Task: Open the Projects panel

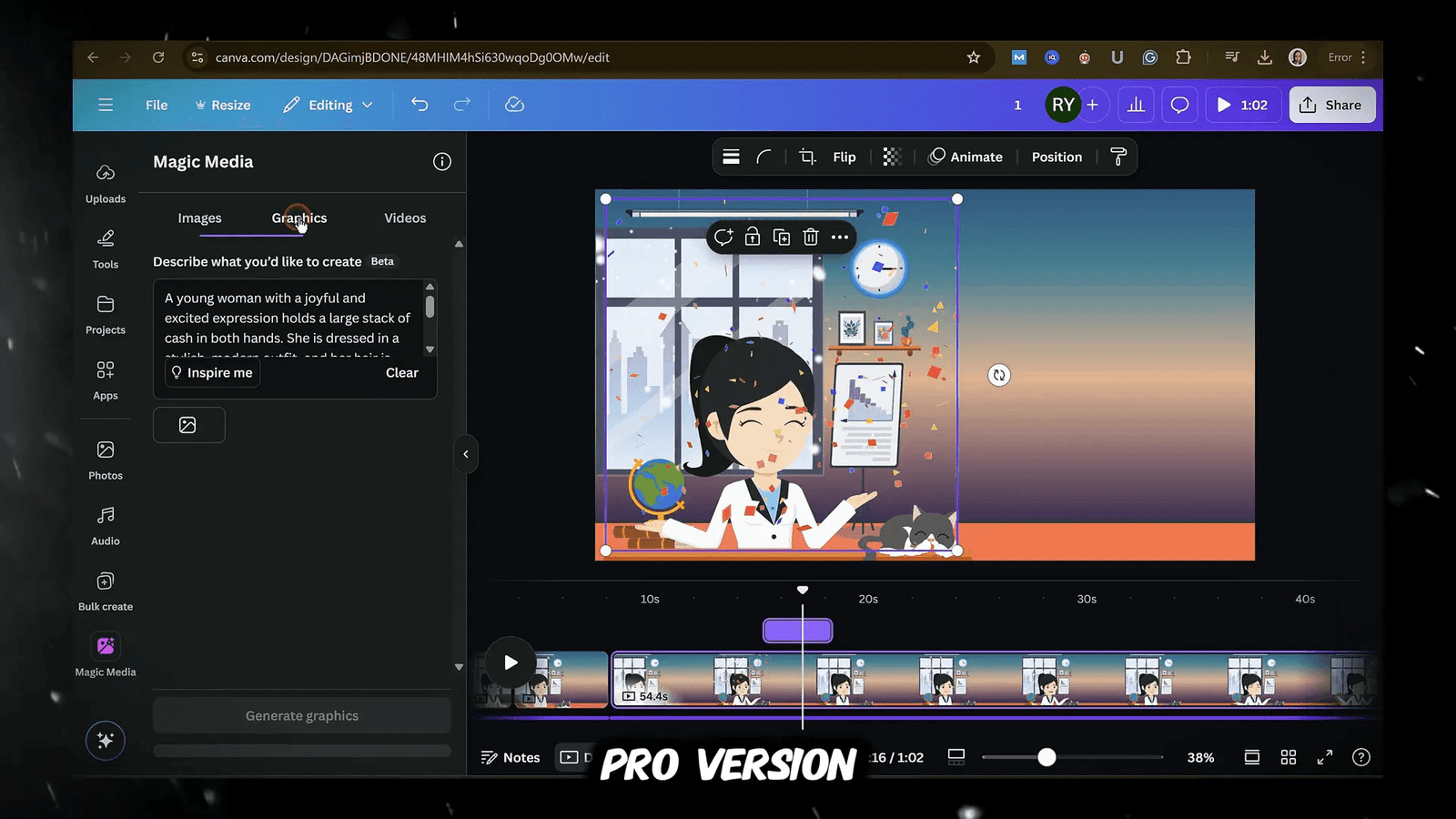Action: [105, 313]
